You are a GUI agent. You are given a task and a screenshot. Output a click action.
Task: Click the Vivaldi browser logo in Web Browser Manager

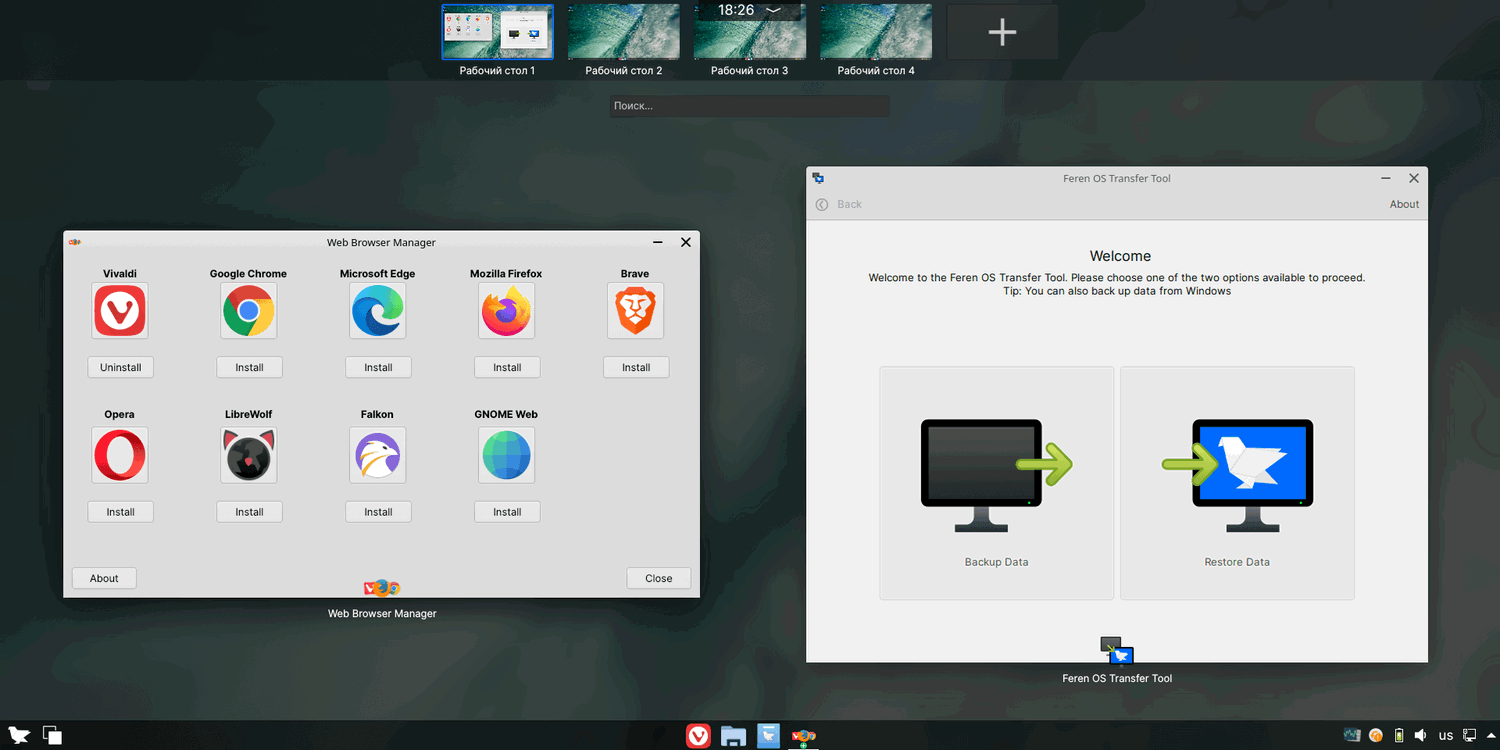click(120, 310)
